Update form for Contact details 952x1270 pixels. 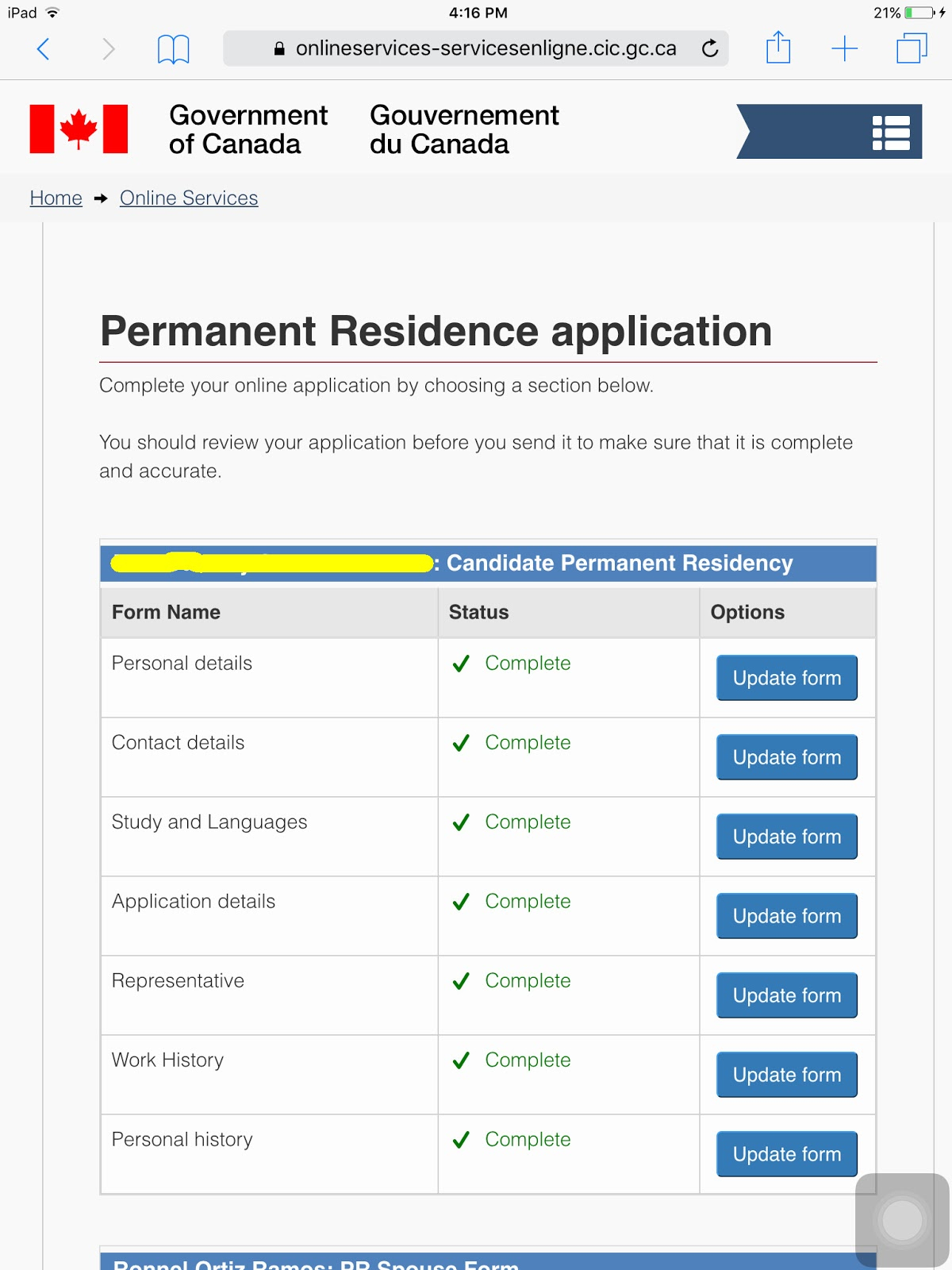coord(787,757)
